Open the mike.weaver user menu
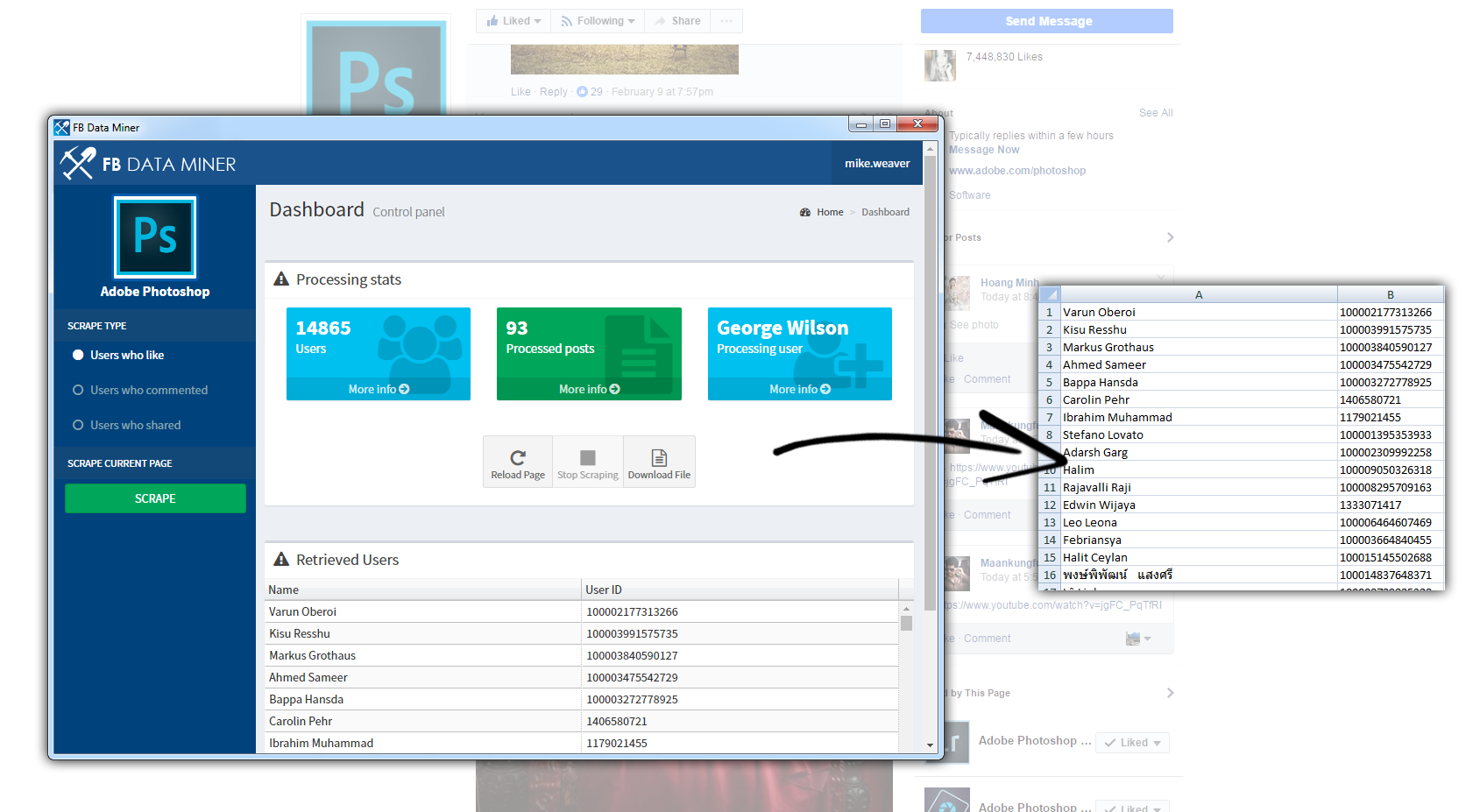Viewport: 1480px width, 812px height. coord(877,163)
